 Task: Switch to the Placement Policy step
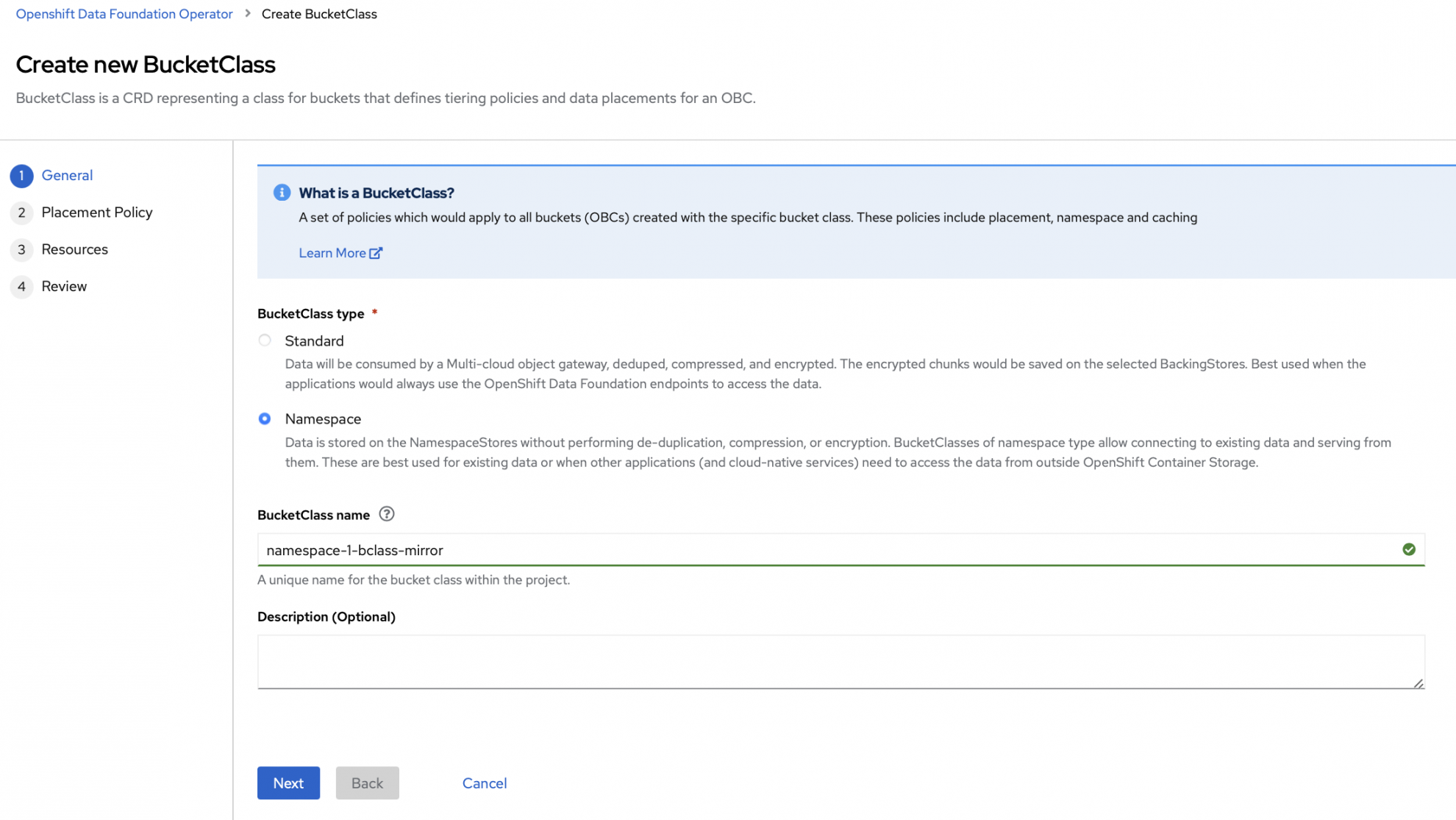click(97, 213)
